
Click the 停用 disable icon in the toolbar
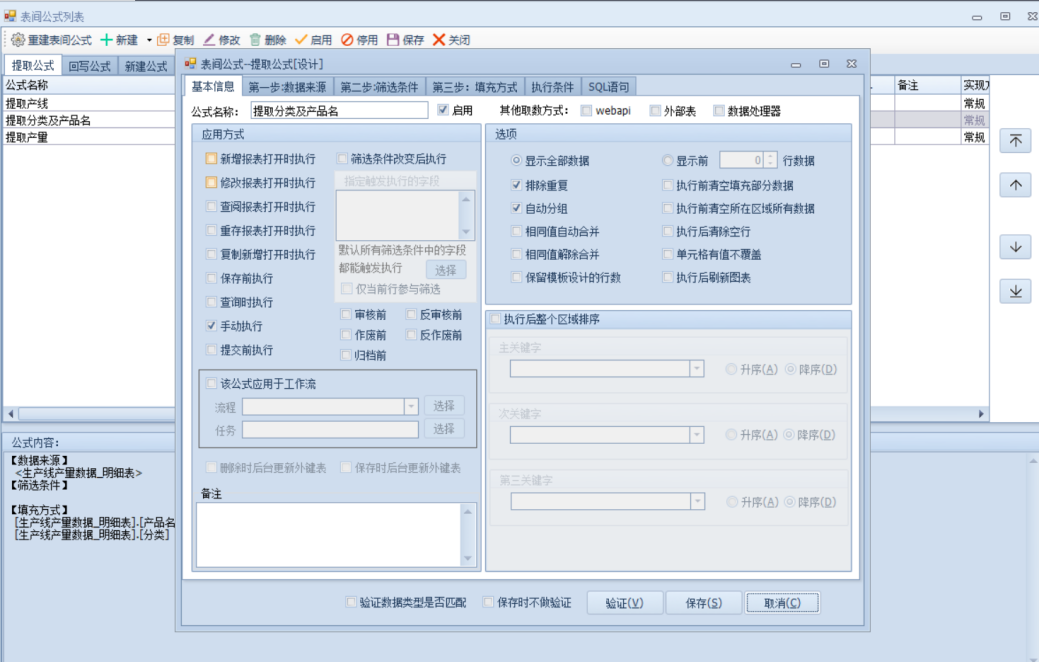347,40
